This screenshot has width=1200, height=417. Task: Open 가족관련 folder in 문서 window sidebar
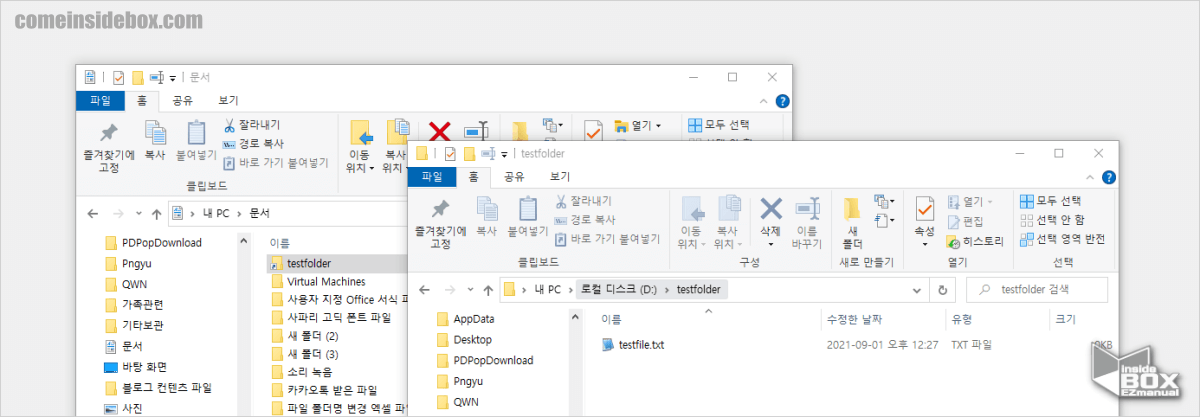[134, 304]
